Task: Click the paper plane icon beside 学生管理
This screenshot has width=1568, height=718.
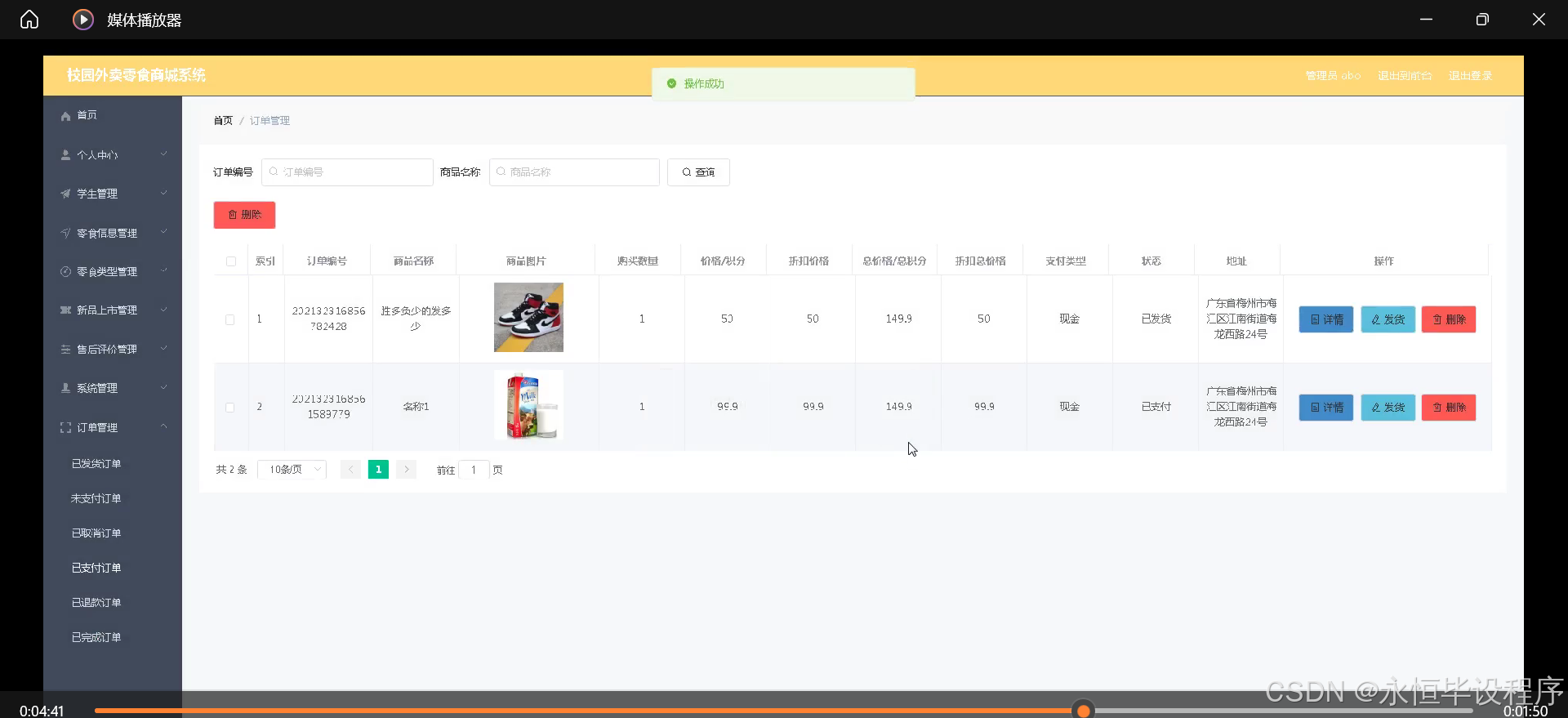Action: tap(65, 194)
